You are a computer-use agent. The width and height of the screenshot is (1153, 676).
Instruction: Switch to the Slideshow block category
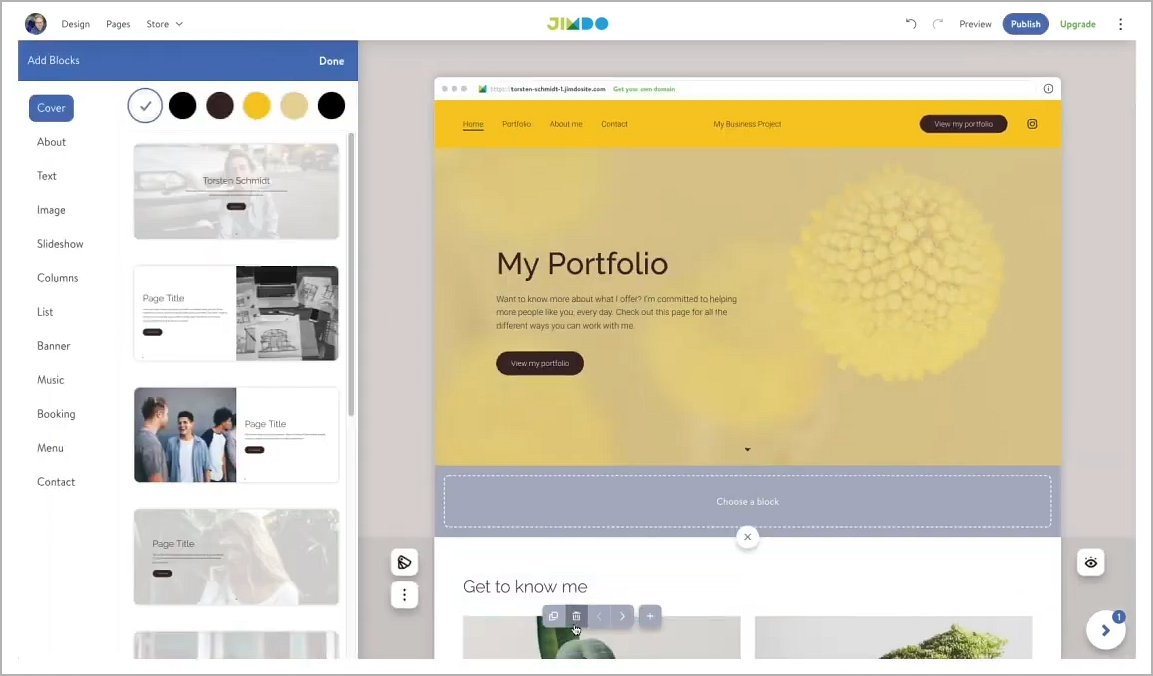[x=62, y=243]
